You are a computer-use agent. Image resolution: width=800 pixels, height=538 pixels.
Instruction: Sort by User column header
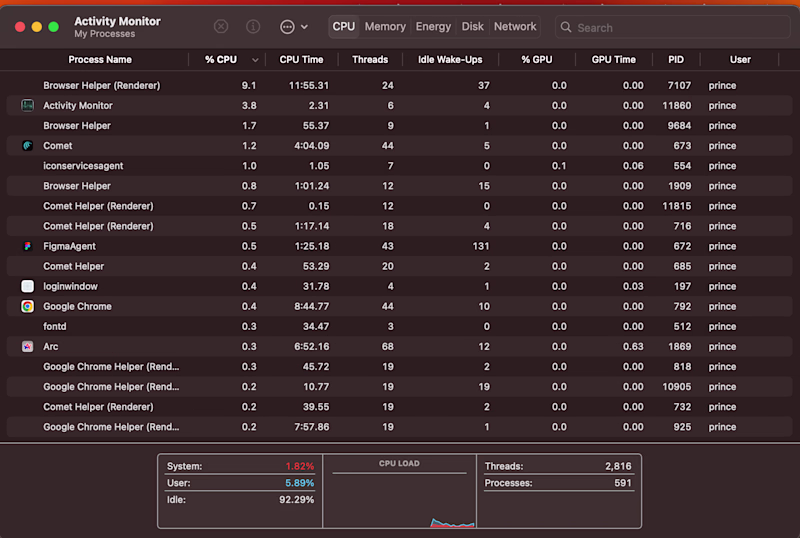point(740,60)
